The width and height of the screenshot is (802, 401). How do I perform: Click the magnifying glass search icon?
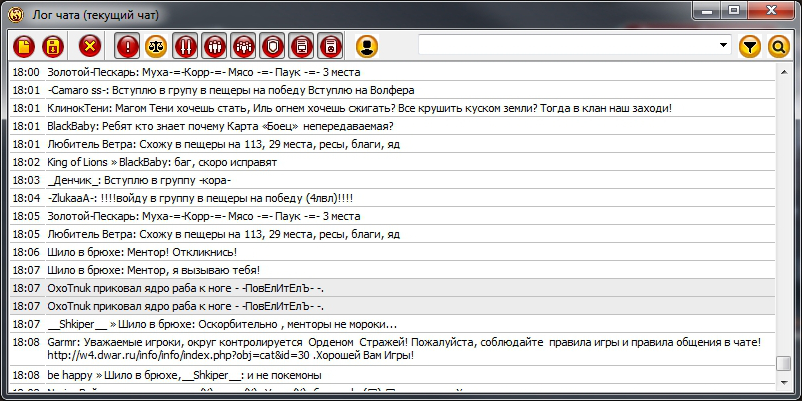(x=778, y=46)
